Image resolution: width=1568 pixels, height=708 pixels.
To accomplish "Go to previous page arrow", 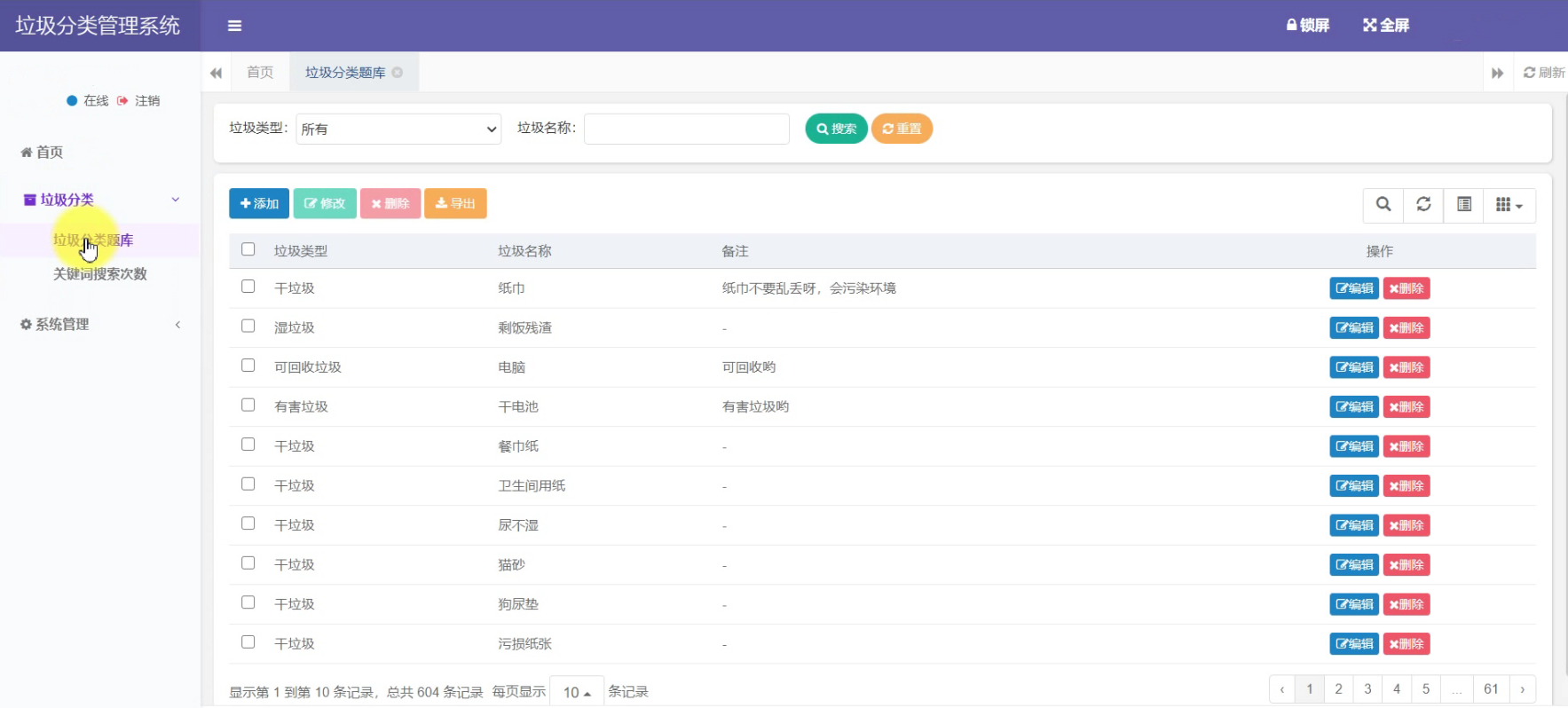I will click(x=1281, y=689).
